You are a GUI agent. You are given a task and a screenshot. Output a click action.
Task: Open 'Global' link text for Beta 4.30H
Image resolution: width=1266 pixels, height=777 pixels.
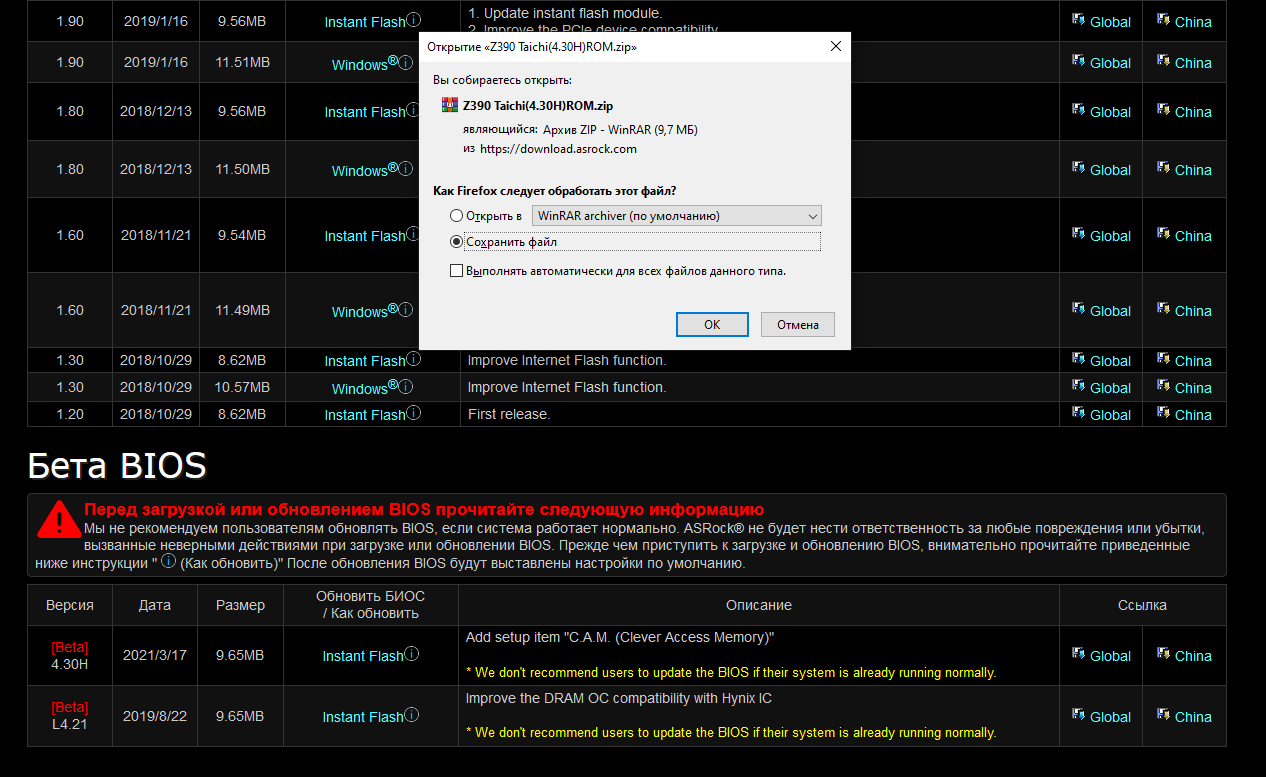coord(1110,656)
